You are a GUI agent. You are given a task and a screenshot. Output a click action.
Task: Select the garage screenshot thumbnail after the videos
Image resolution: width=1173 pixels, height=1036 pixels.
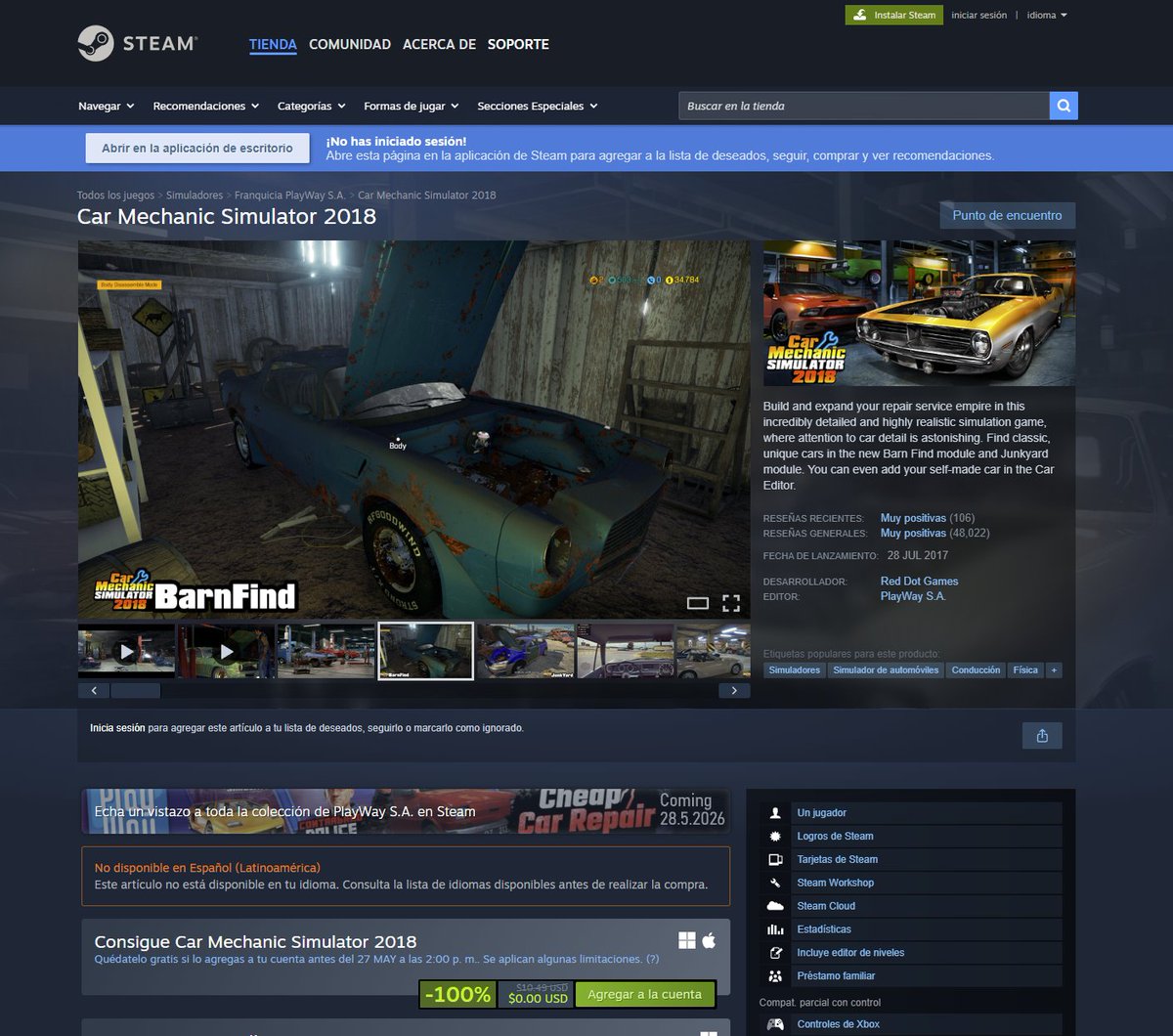click(x=326, y=651)
